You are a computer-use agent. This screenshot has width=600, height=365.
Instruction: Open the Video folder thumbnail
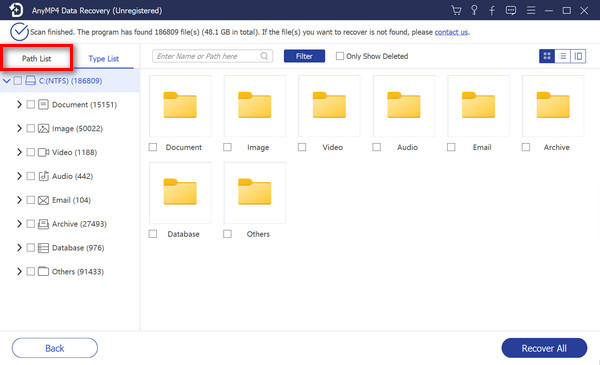tap(329, 106)
